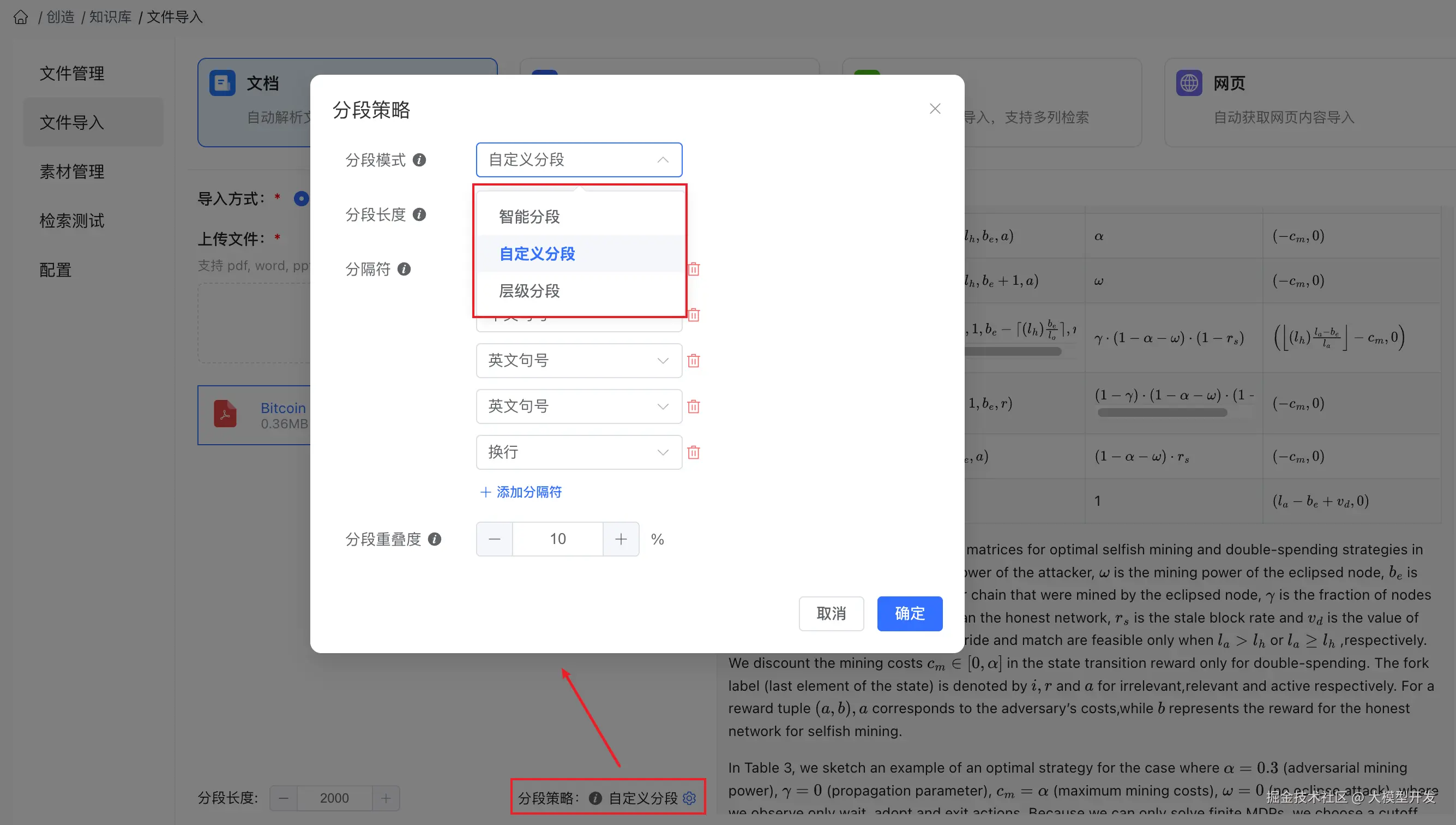Image resolution: width=1456 pixels, height=825 pixels.
Task: Increase 分段重叠度 with the plus stepper
Action: (621, 539)
